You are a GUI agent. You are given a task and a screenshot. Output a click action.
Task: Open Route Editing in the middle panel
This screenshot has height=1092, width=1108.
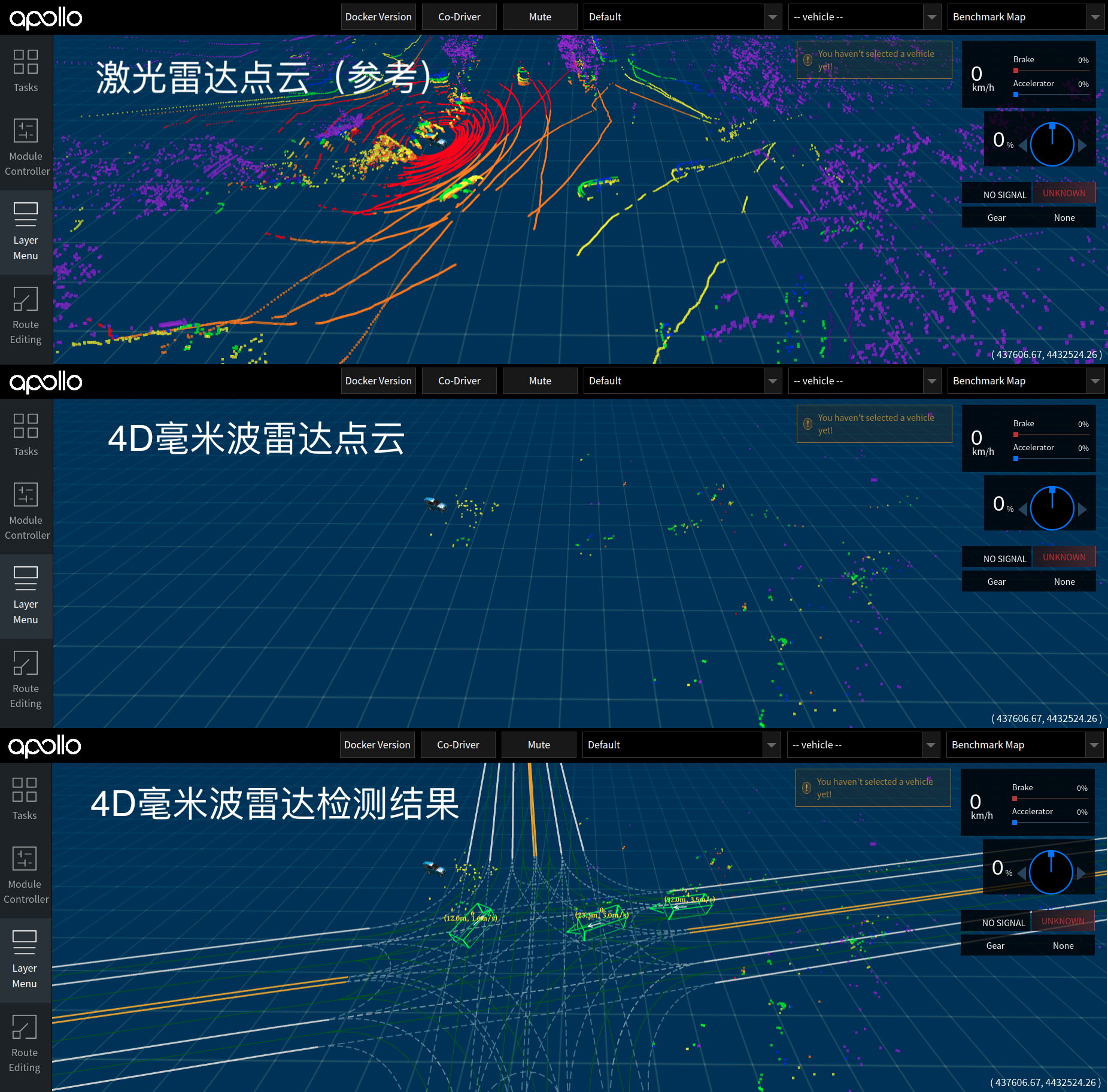tap(26, 680)
